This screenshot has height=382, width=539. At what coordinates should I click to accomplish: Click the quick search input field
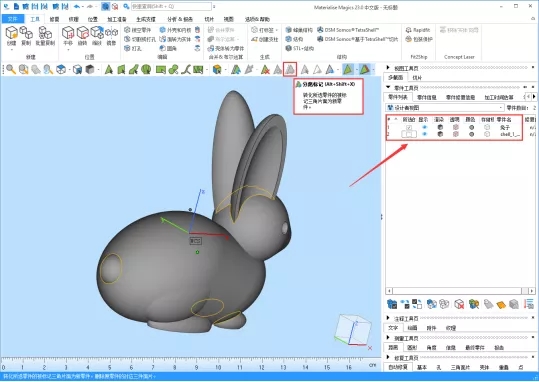click(171, 7)
